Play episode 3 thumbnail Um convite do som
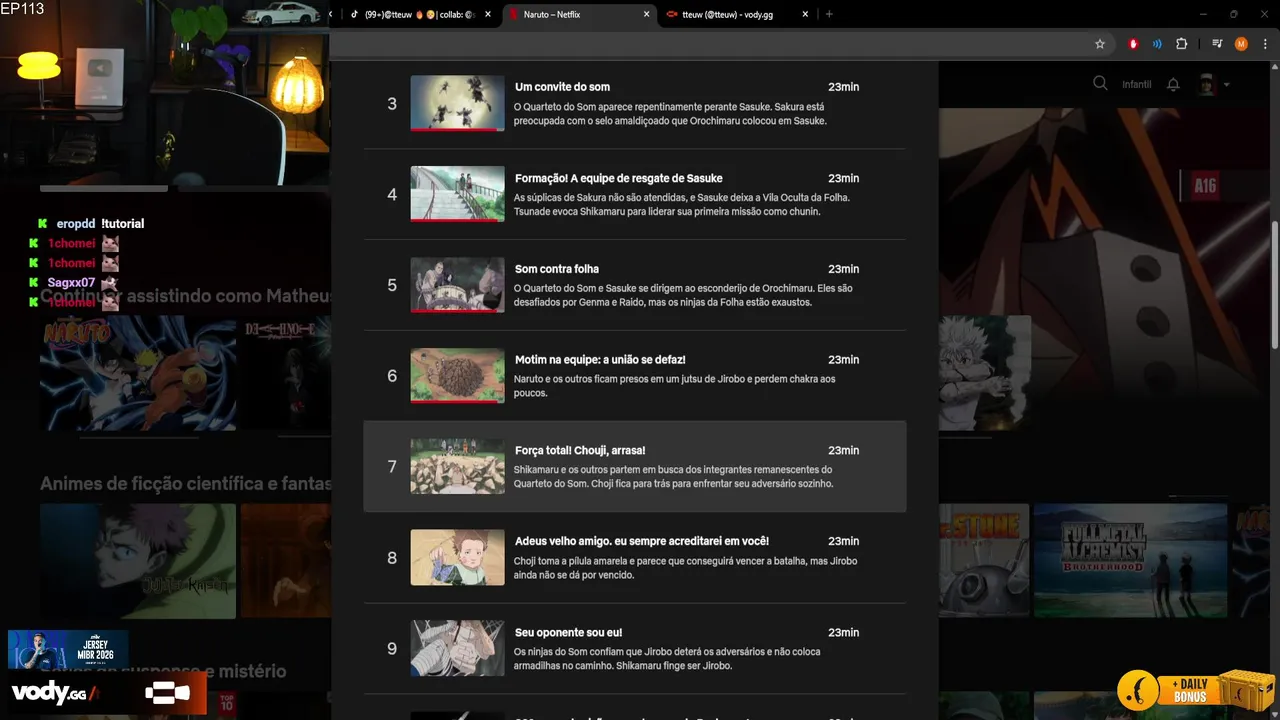Image resolution: width=1280 pixels, height=720 pixels. point(457,103)
